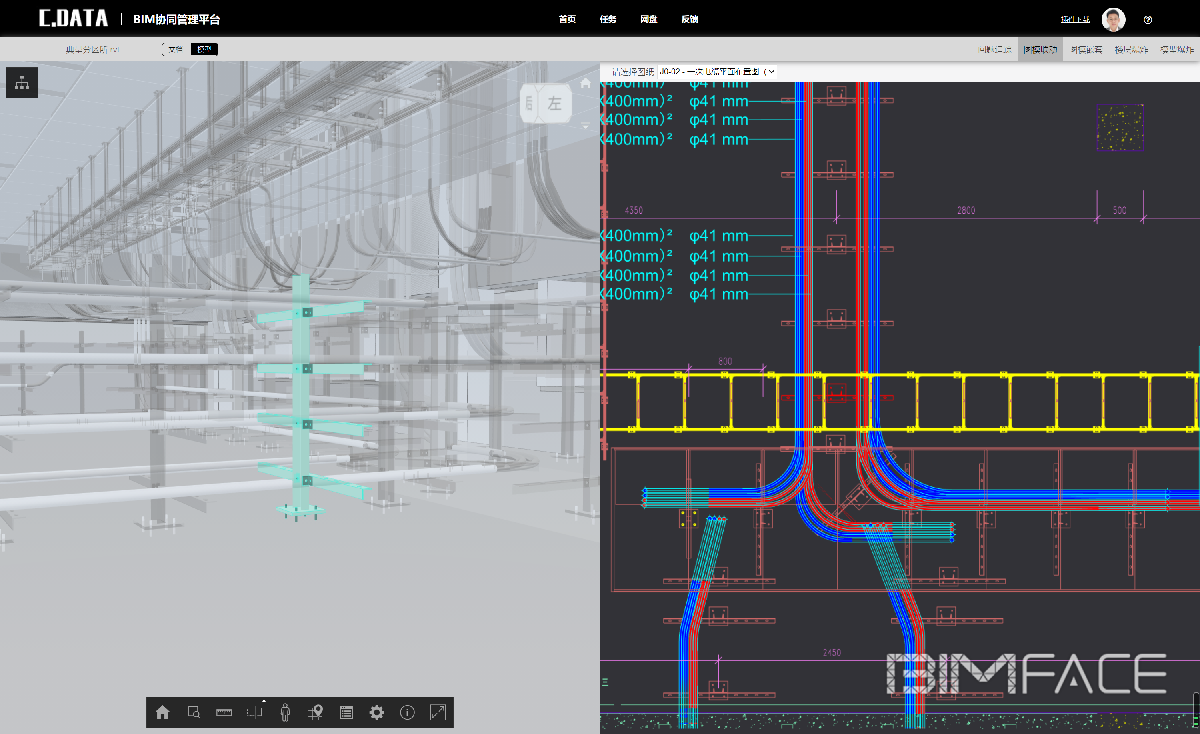Click the view cube left face

[554, 104]
